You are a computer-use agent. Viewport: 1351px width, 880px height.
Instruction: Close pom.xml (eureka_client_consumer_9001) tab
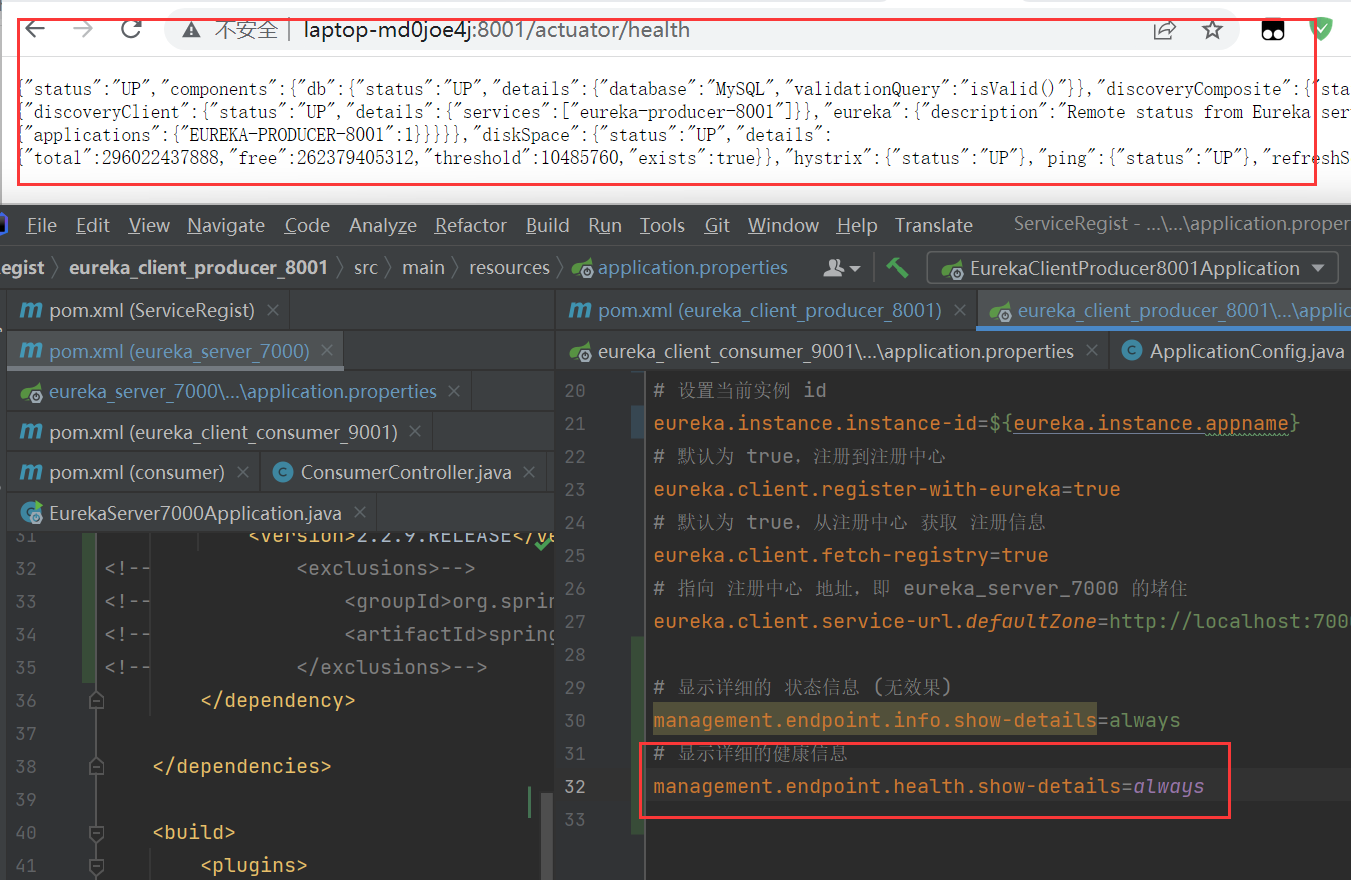[416, 432]
